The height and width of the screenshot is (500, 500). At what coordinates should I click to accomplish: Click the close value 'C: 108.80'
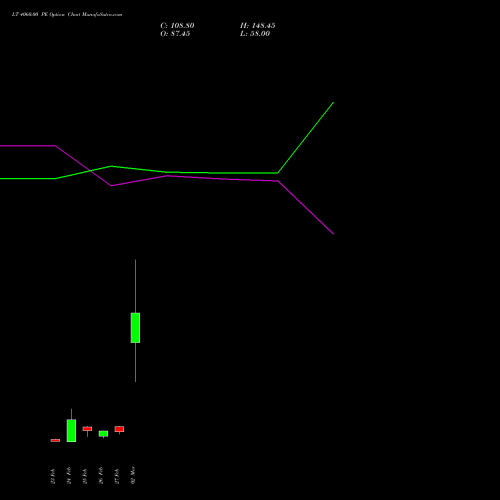click(177, 26)
